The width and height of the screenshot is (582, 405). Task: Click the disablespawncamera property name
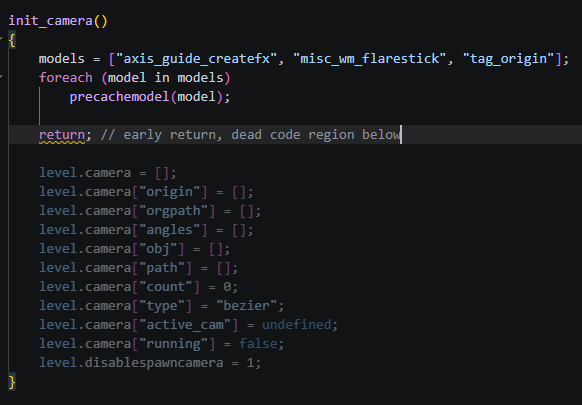pos(154,362)
